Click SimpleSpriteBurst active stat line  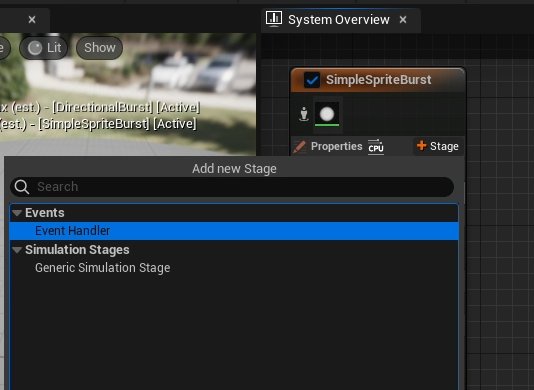point(98,124)
